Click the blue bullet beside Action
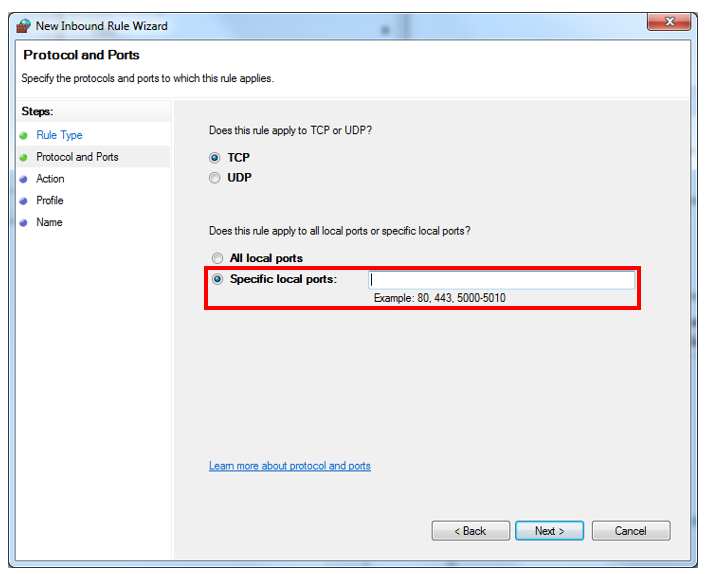This screenshot has width=708, height=574. tap(23, 179)
